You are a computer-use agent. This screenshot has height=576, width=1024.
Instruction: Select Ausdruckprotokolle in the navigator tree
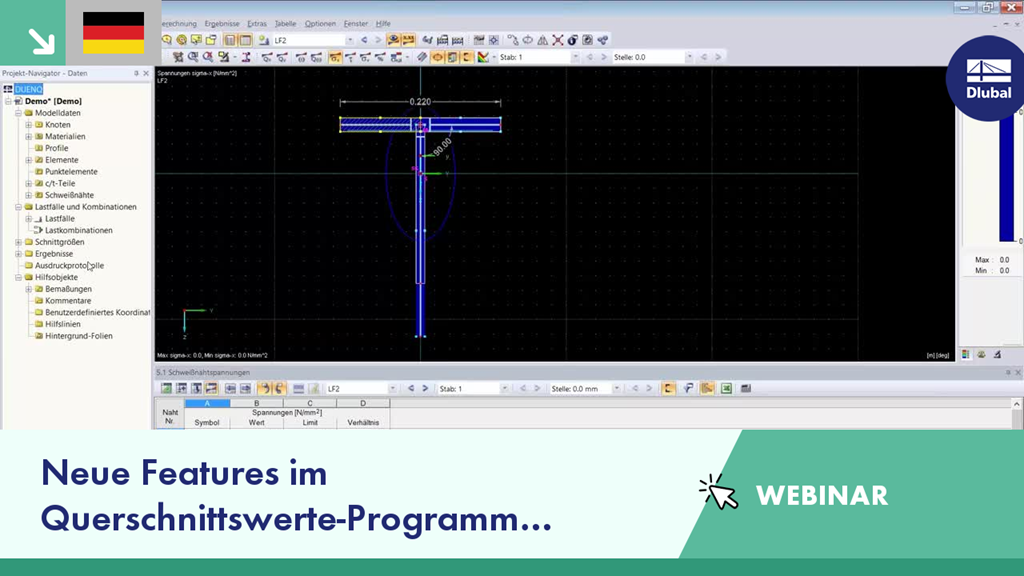[x=69, y=266]
